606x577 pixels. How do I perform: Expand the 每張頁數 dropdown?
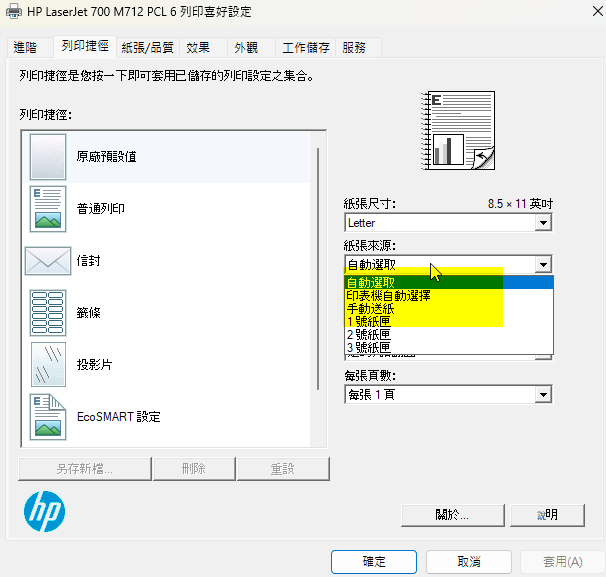[x=448, y=394]
